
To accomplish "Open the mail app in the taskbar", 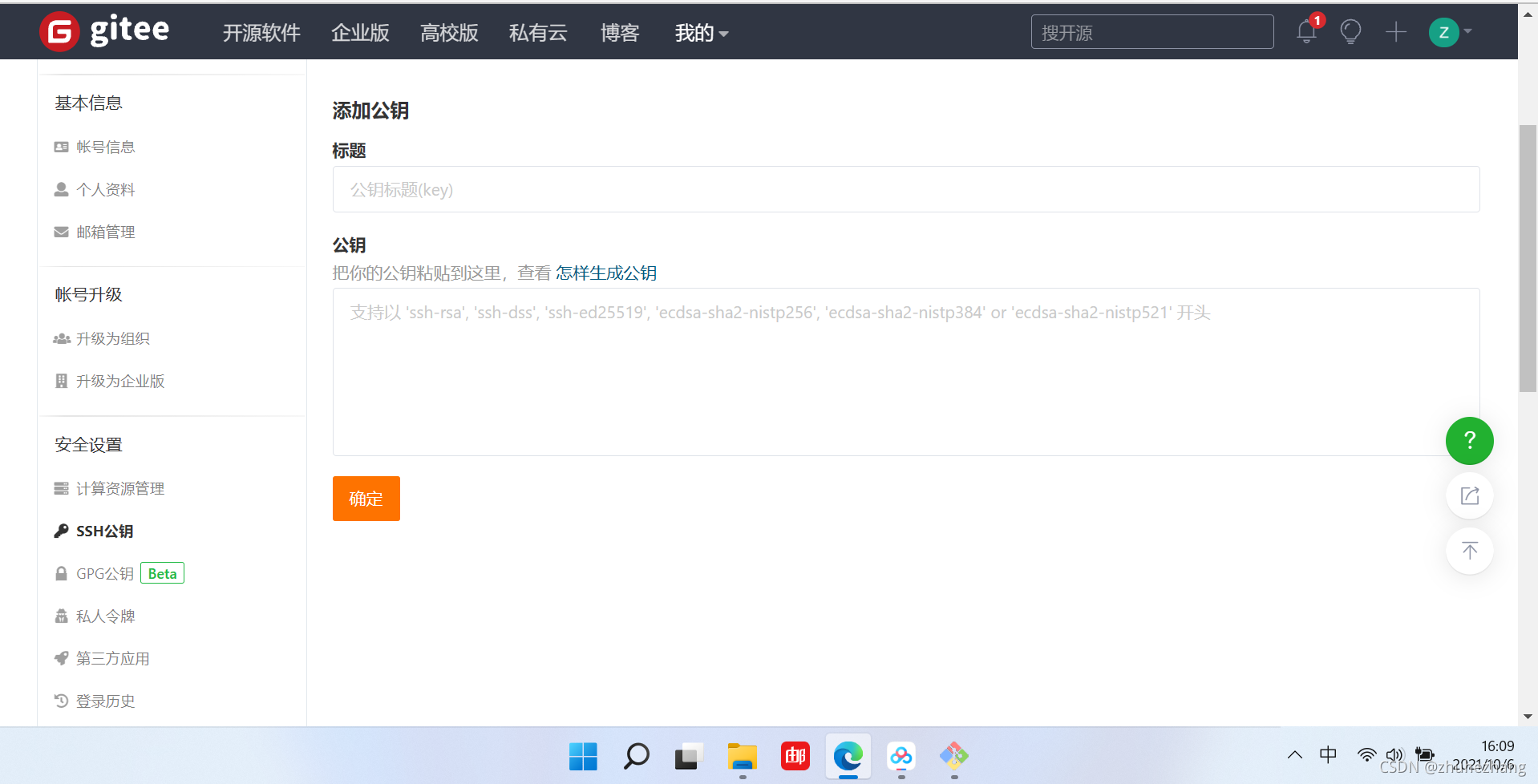I will [x=795, y=756].
